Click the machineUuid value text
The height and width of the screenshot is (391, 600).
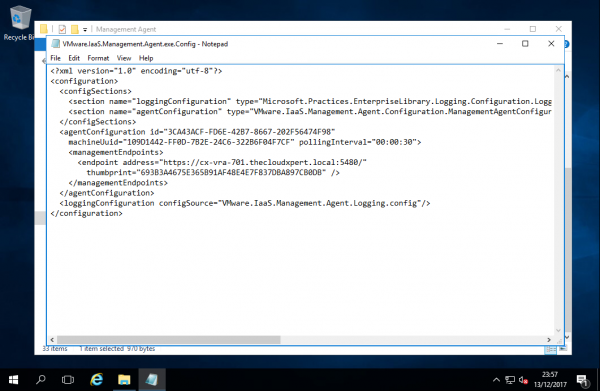[x=208, y=142]
